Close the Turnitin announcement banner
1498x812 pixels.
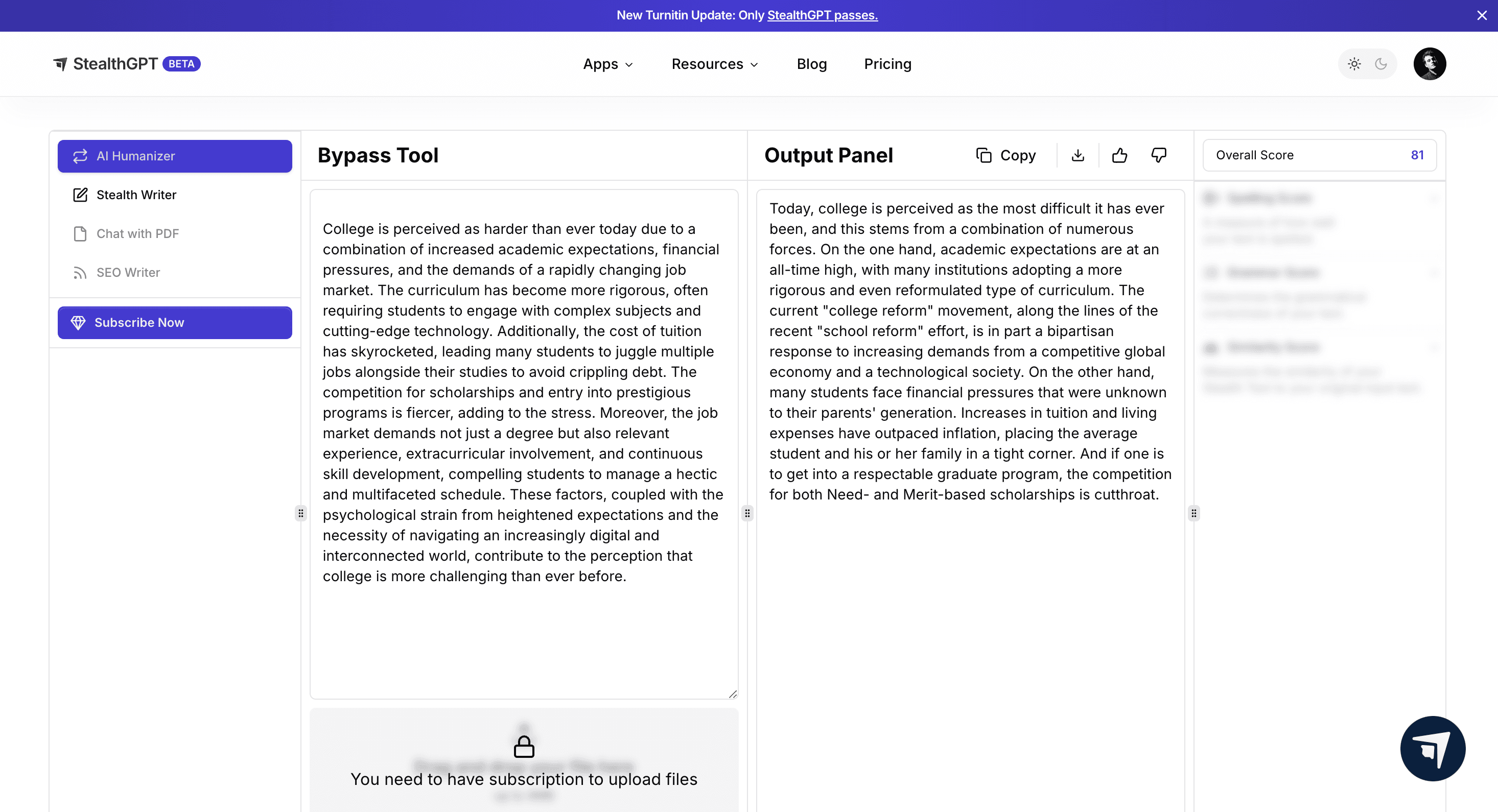[1481, 16]
